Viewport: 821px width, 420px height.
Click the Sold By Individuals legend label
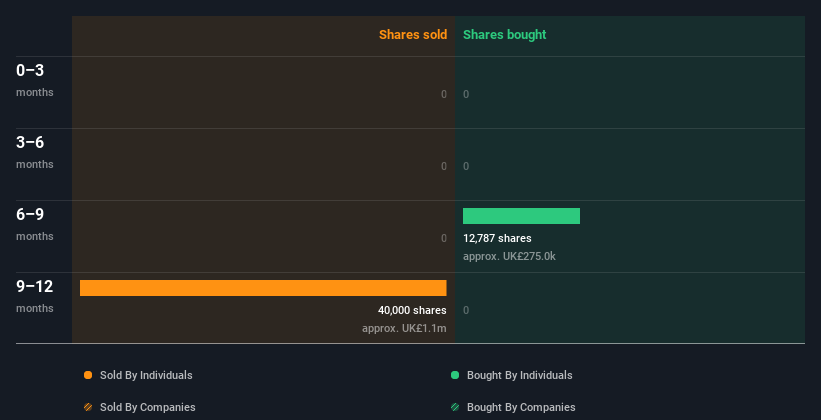(146, 375)
